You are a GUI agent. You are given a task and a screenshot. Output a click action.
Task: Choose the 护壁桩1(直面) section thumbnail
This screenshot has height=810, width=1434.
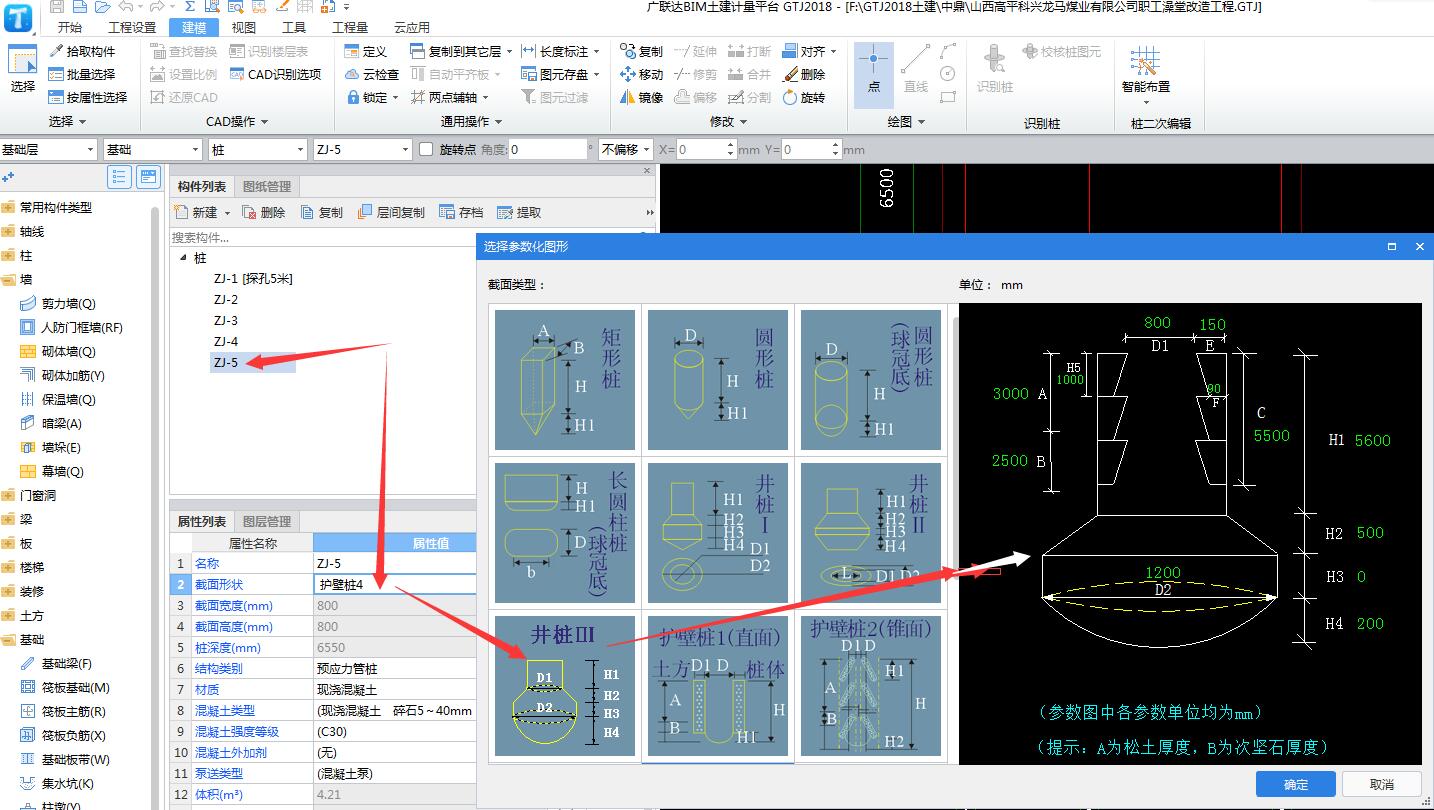[x=718, y=686]
